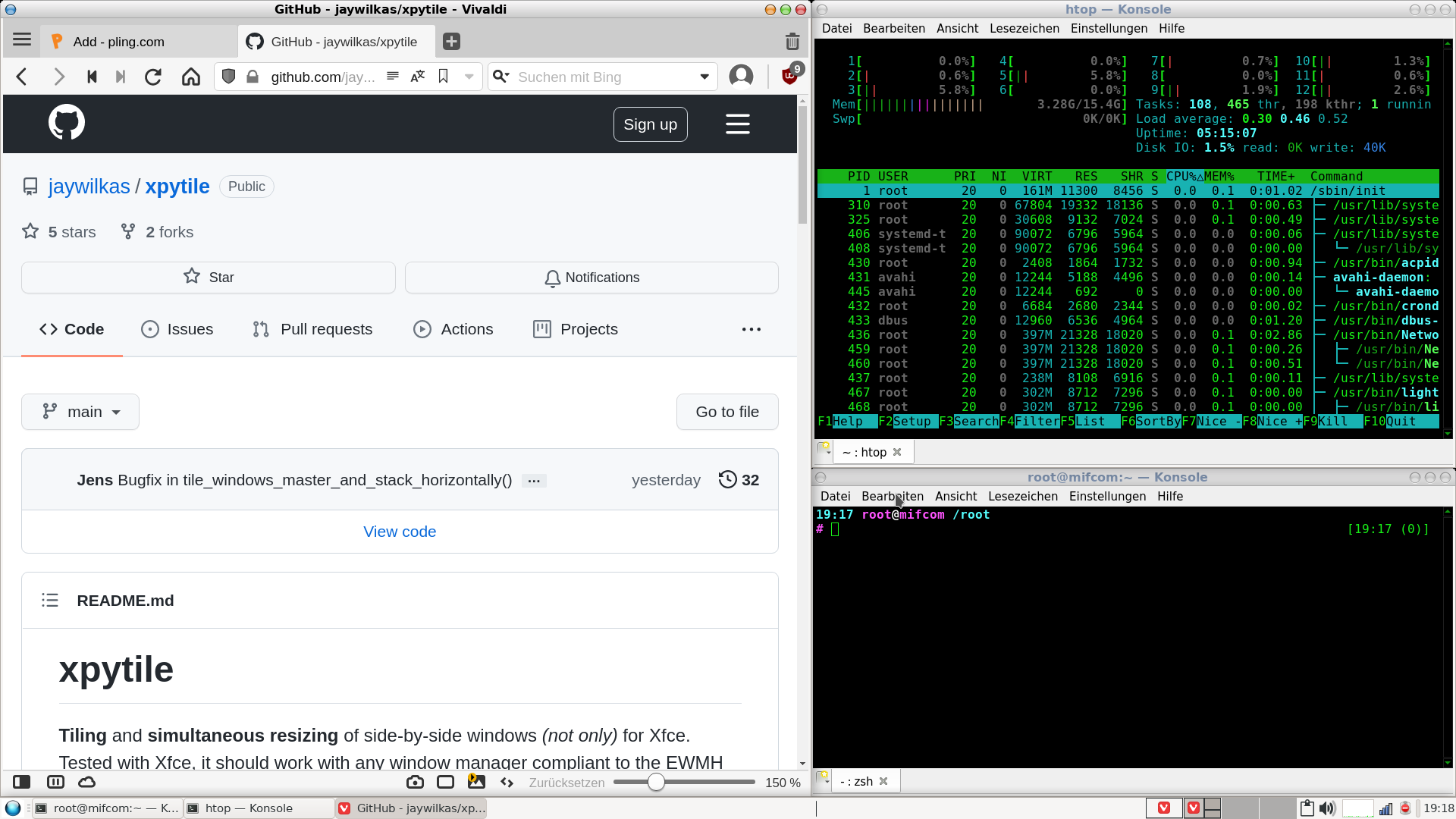Toggle the Vivaldi side panel
This screenshot has height=819, width=1456.
(22, 782)
